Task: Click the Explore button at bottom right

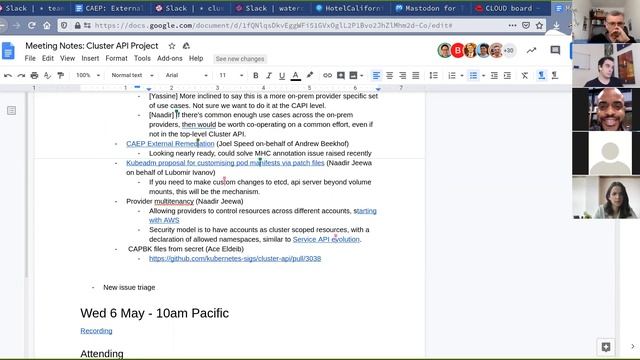Action: click(606, 347)
